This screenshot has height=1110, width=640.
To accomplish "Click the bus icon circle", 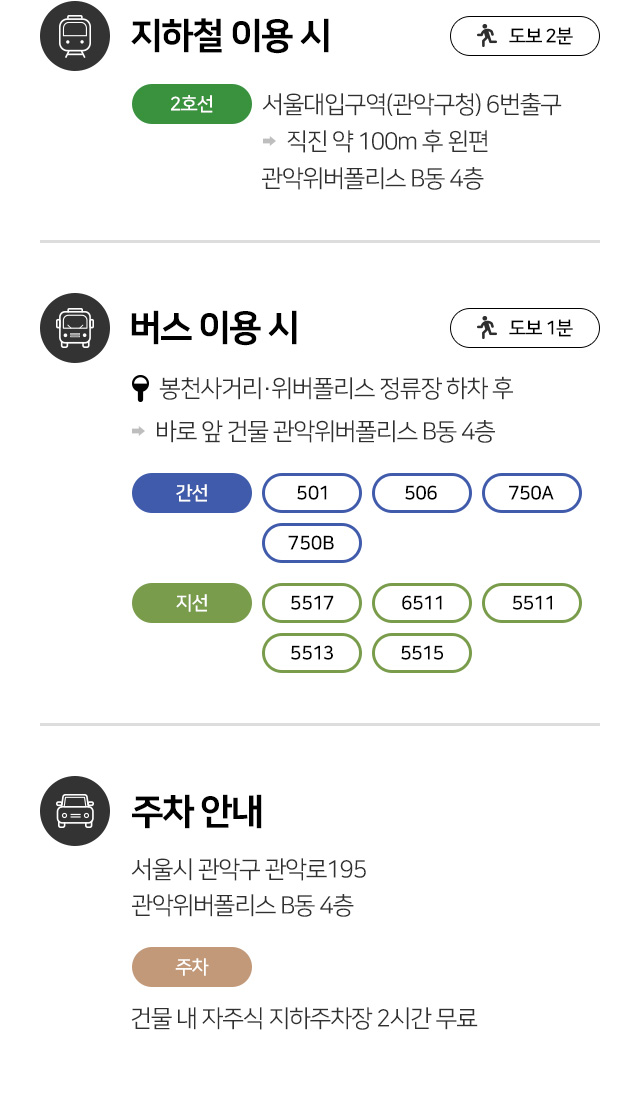I will (x=75, y=328).
